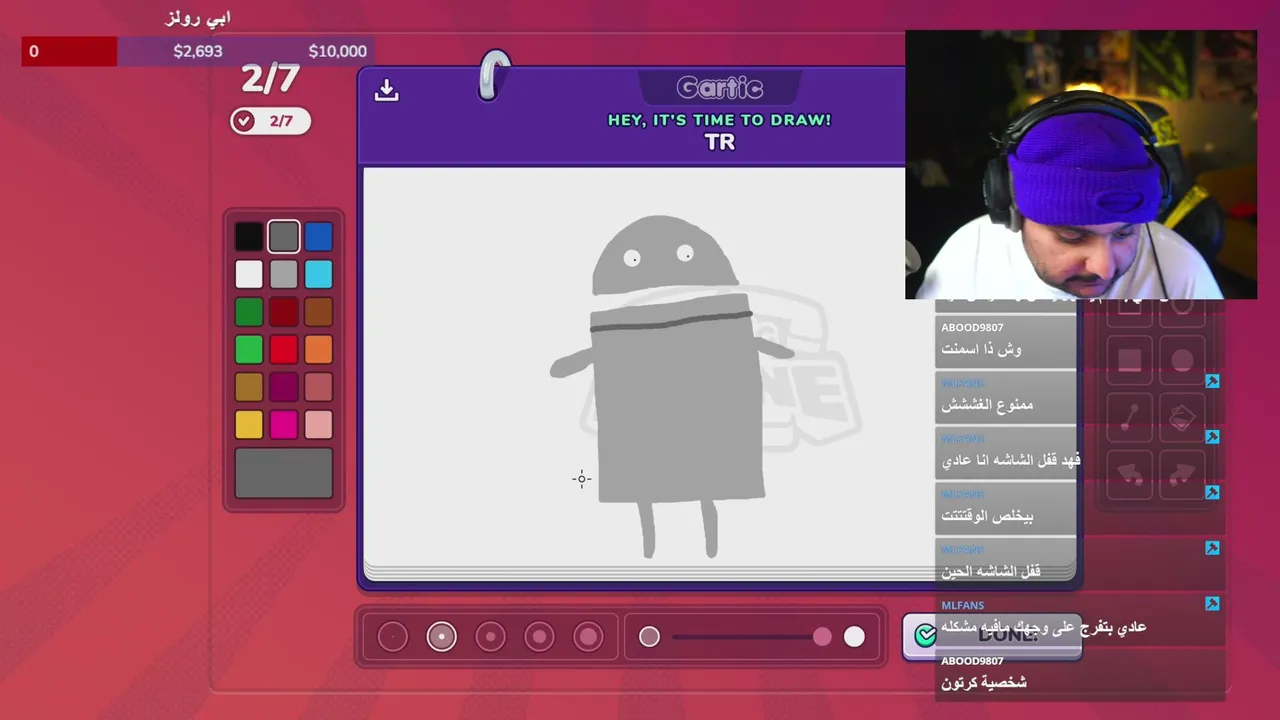Click the '$10,000' goal target
1280x720 pixels.
tap(338, 51)
